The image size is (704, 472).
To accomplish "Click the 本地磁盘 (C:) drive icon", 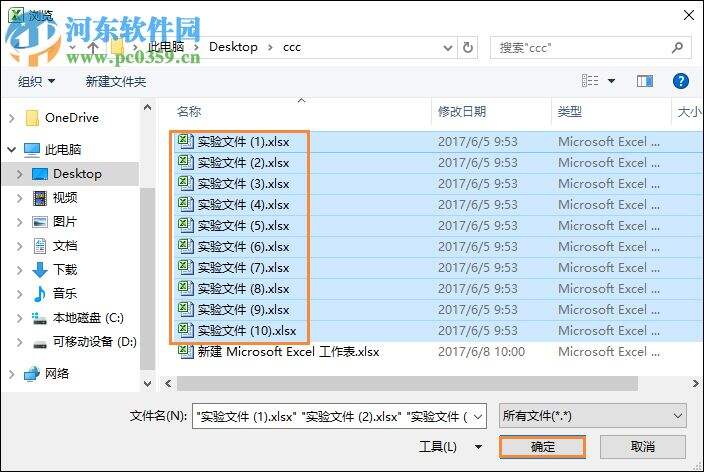I will coord(40,318).
